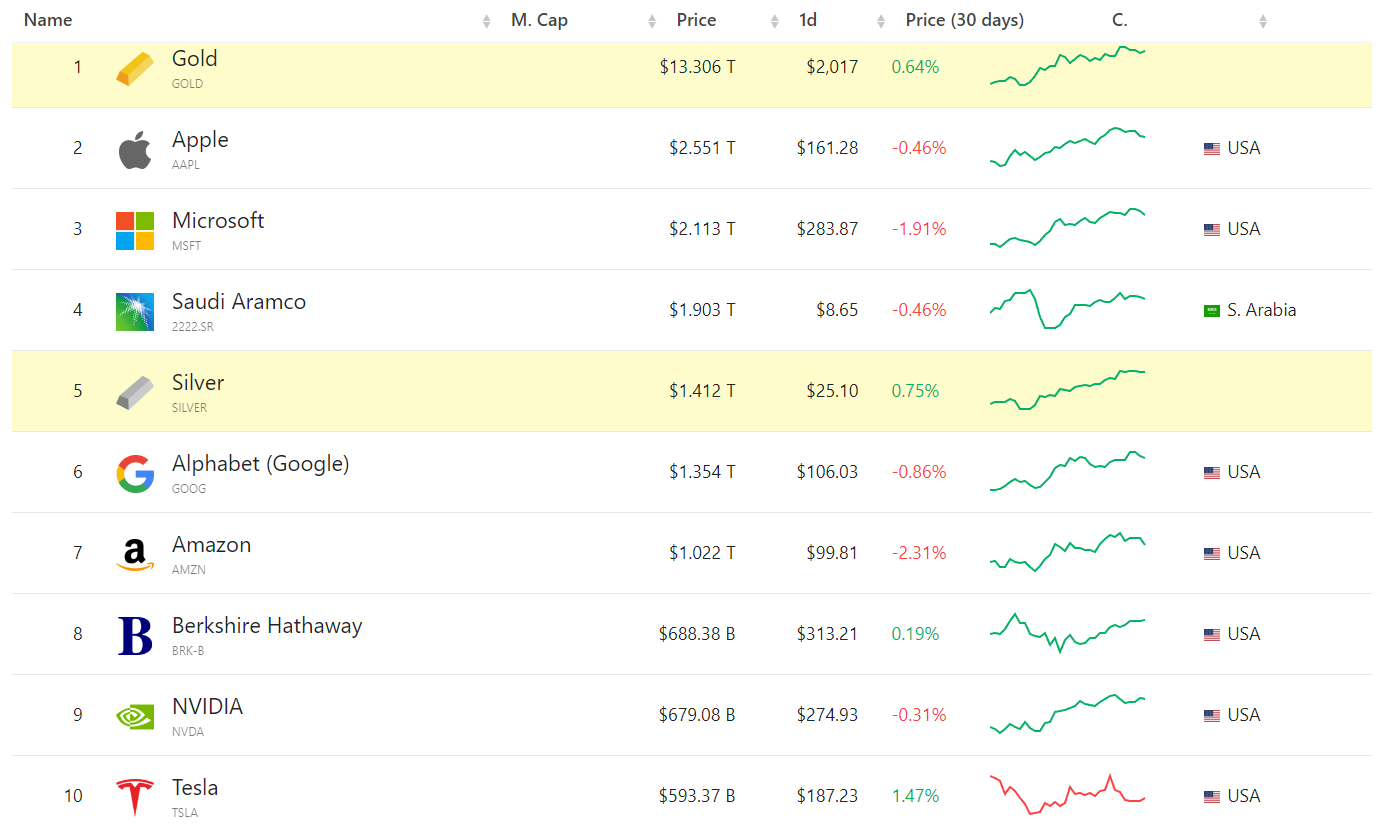Sort by Price using its sort arrows
This screenshot has height=825, width=1382.
pyautogui.click(x=775, y=21)
